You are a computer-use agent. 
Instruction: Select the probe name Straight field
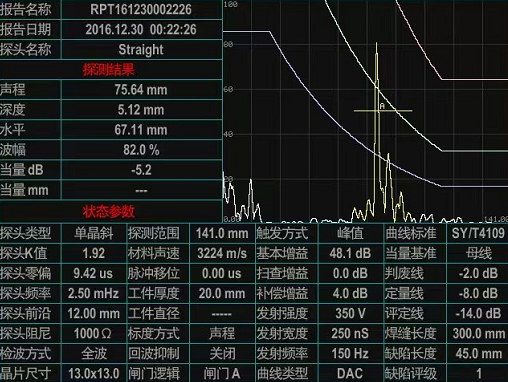141,50
